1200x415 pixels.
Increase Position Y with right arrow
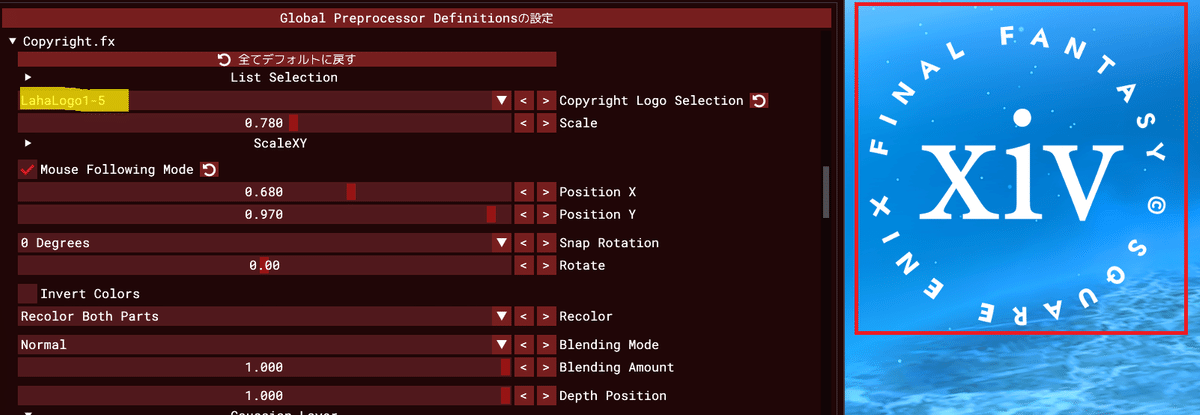coord(545,214)
